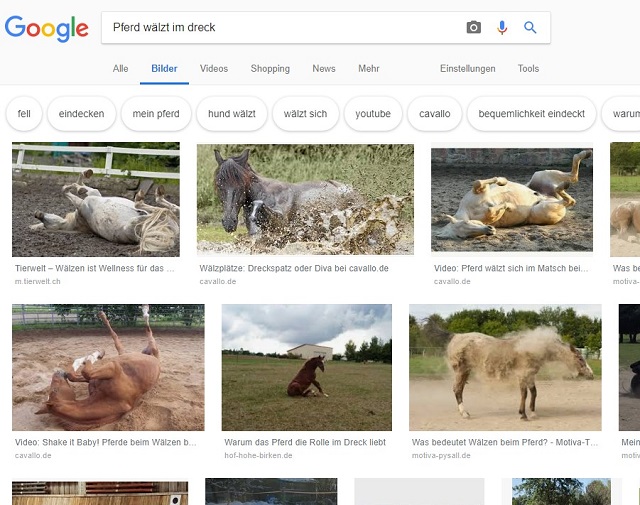Click cavallo.de source under Wälzplätze result

(218, 281)
